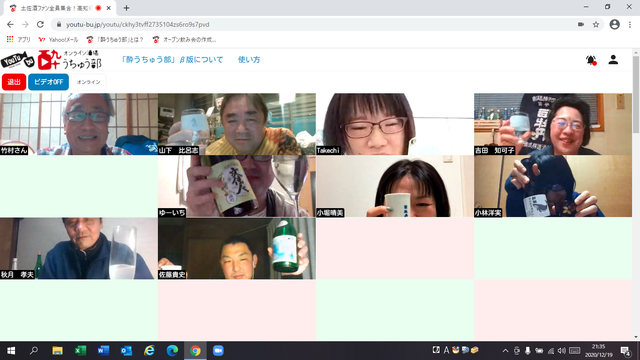Image resolution: width=640 pixels, height=360 pixels.
Task: Leave the room with 退出 button
Action: pyautogui.click(x=14, y=82)
